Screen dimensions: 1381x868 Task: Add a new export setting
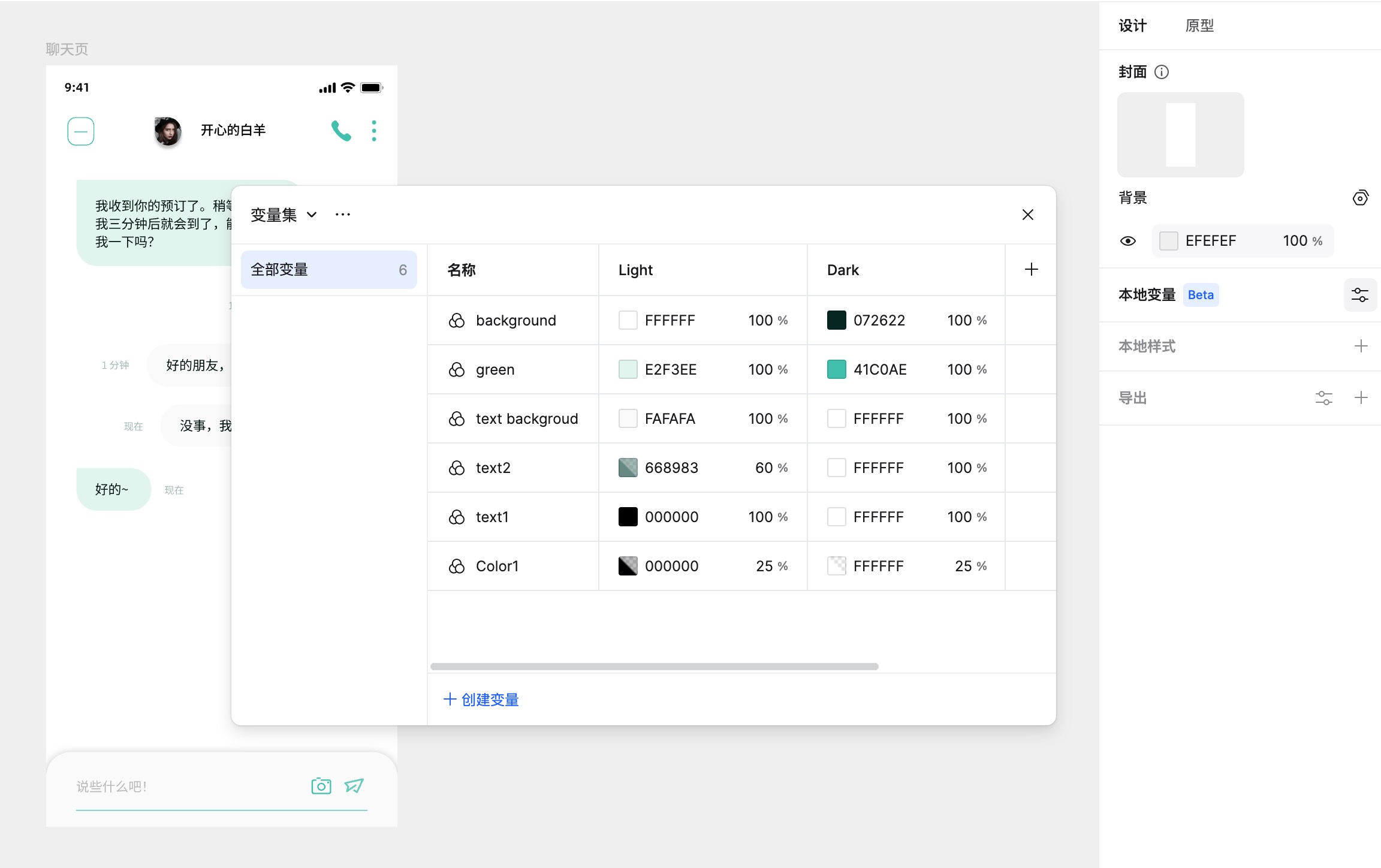[1361, 398]
